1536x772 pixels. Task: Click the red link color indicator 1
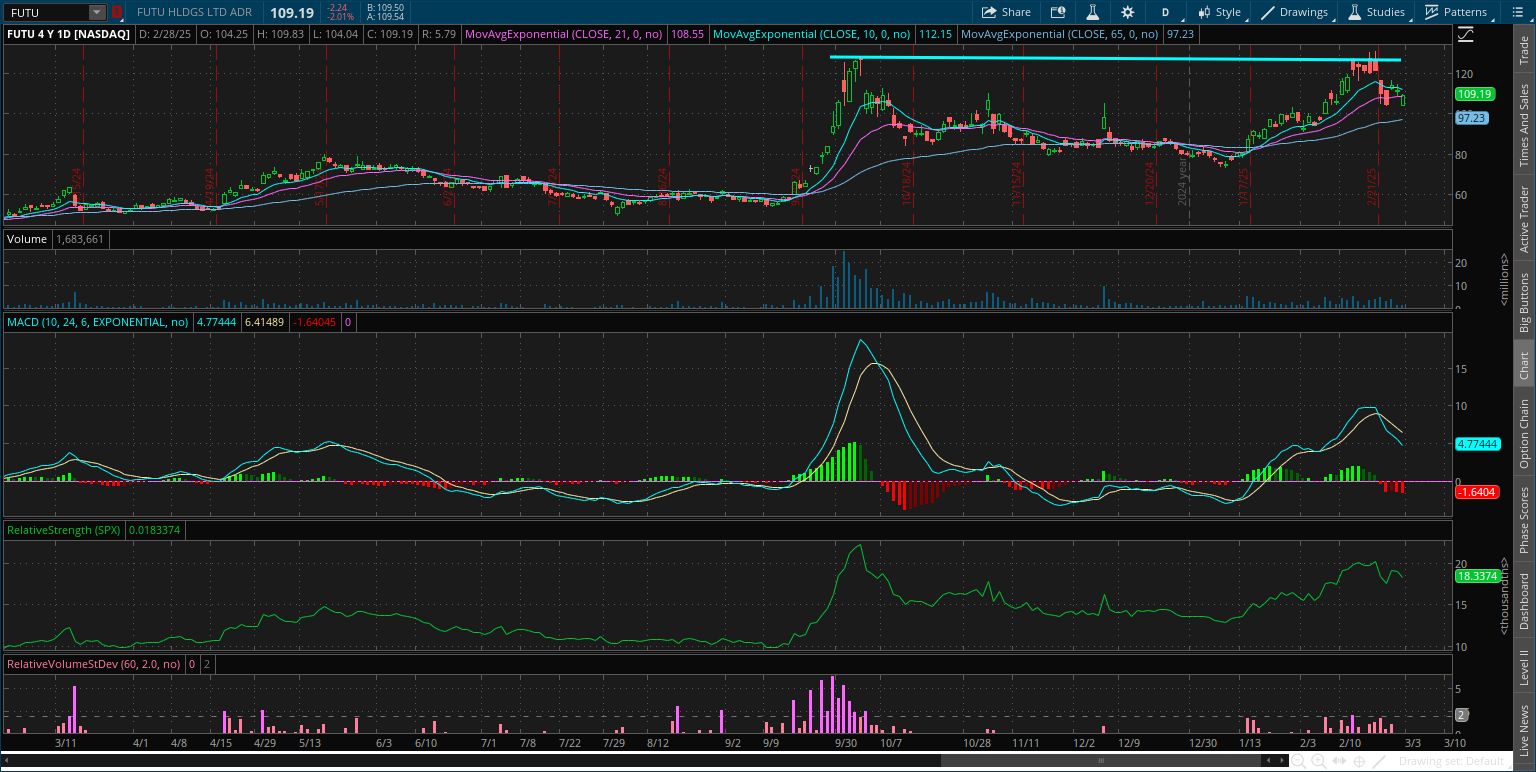116,13
